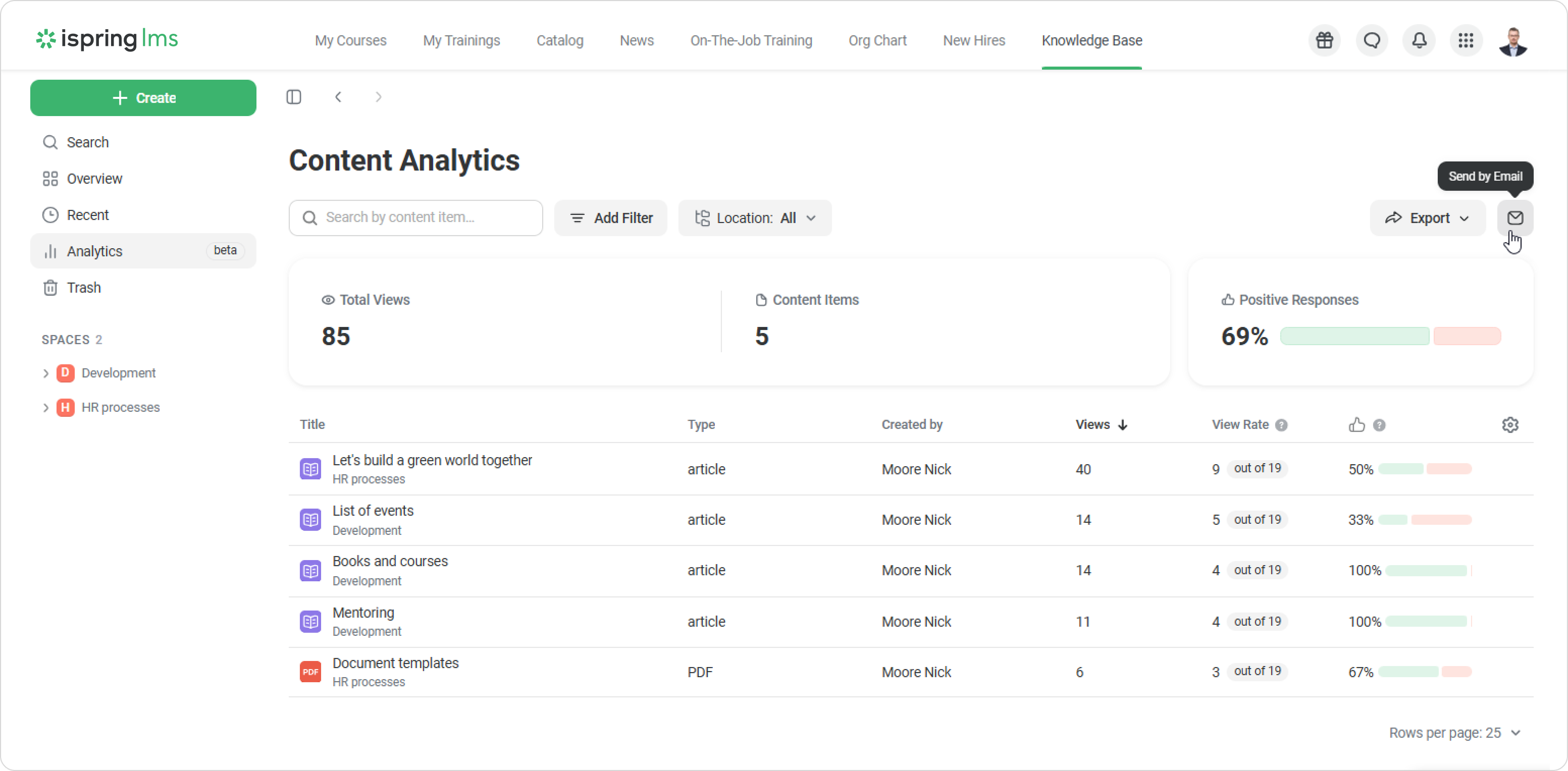The image size is (1568, 771).
Task: Click the user profile avatar
Action: pyautogui.click(x=1512, y=41)
